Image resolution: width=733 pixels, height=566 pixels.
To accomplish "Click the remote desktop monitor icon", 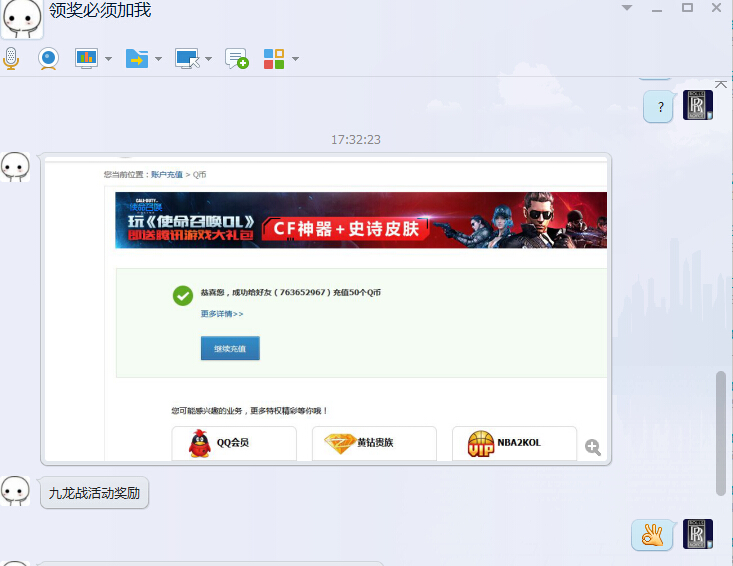I will [187, 59].
